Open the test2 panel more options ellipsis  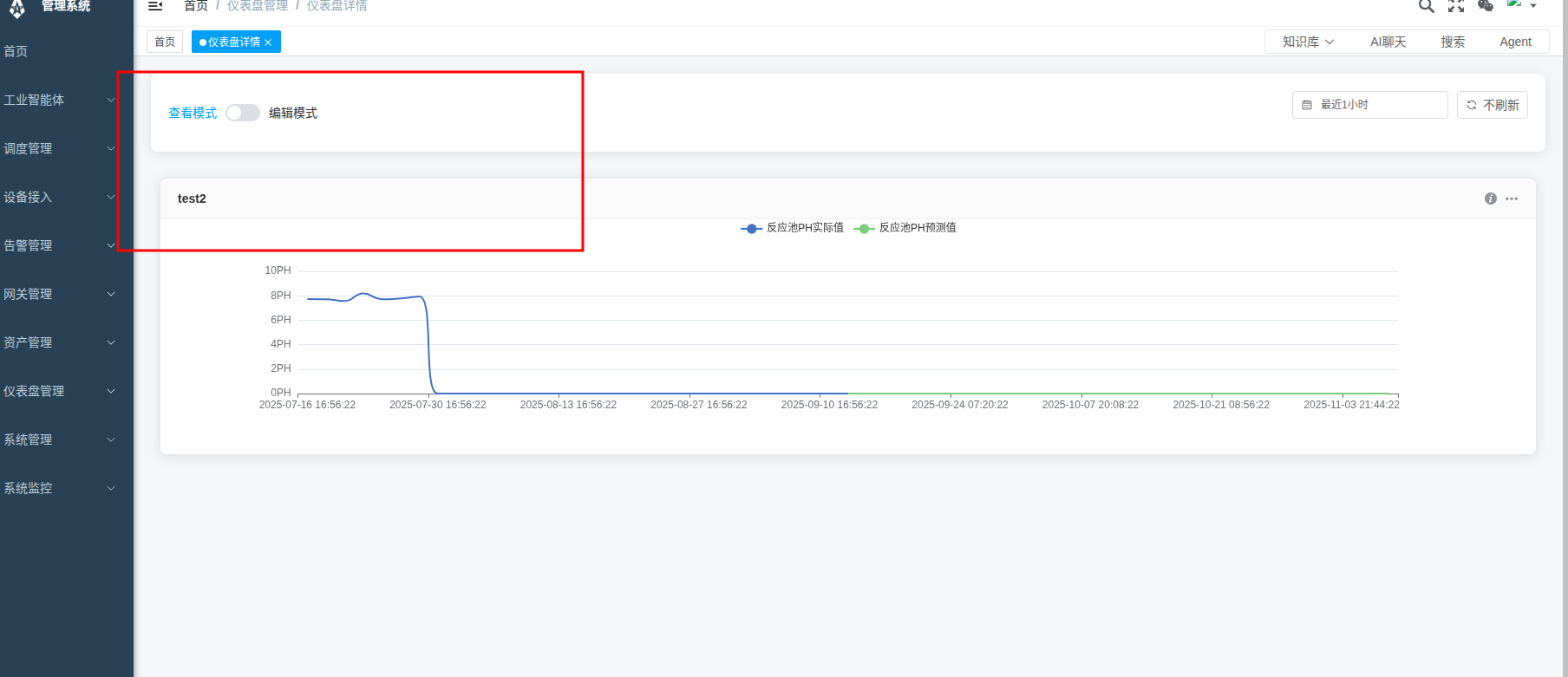(1512, 199)
